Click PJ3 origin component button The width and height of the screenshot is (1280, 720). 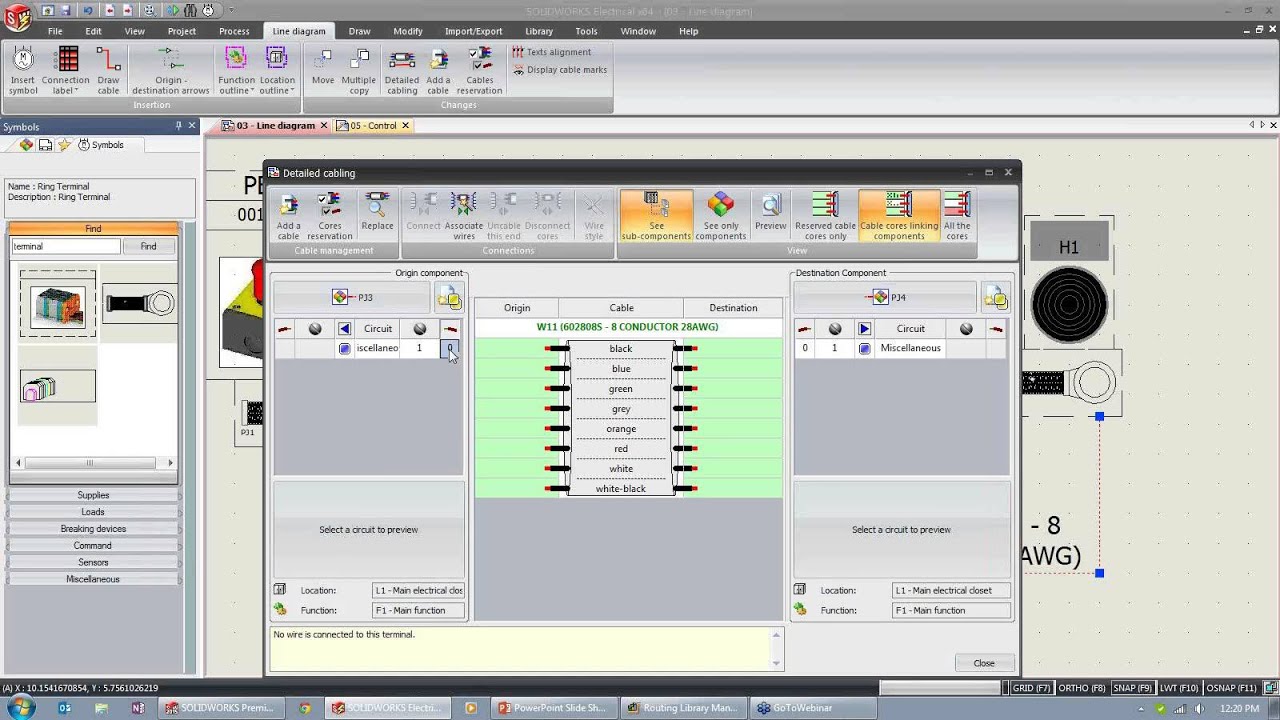pos(353,297)
